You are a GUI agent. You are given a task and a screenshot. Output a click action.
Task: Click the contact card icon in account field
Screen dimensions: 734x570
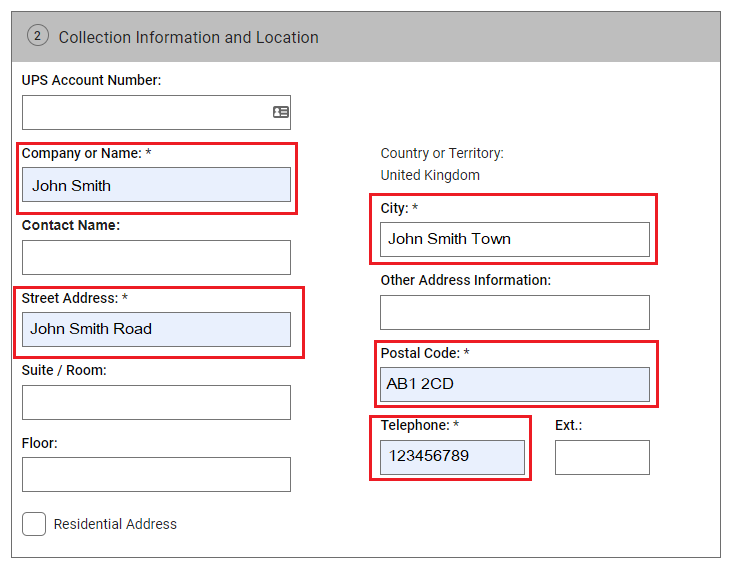(281, 112)
